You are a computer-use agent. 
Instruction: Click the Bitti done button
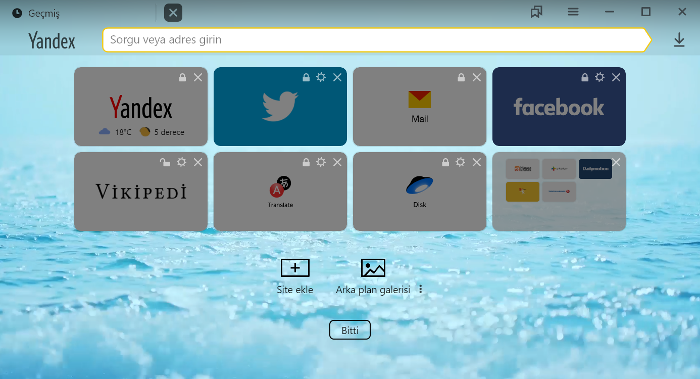coord(350,330)
